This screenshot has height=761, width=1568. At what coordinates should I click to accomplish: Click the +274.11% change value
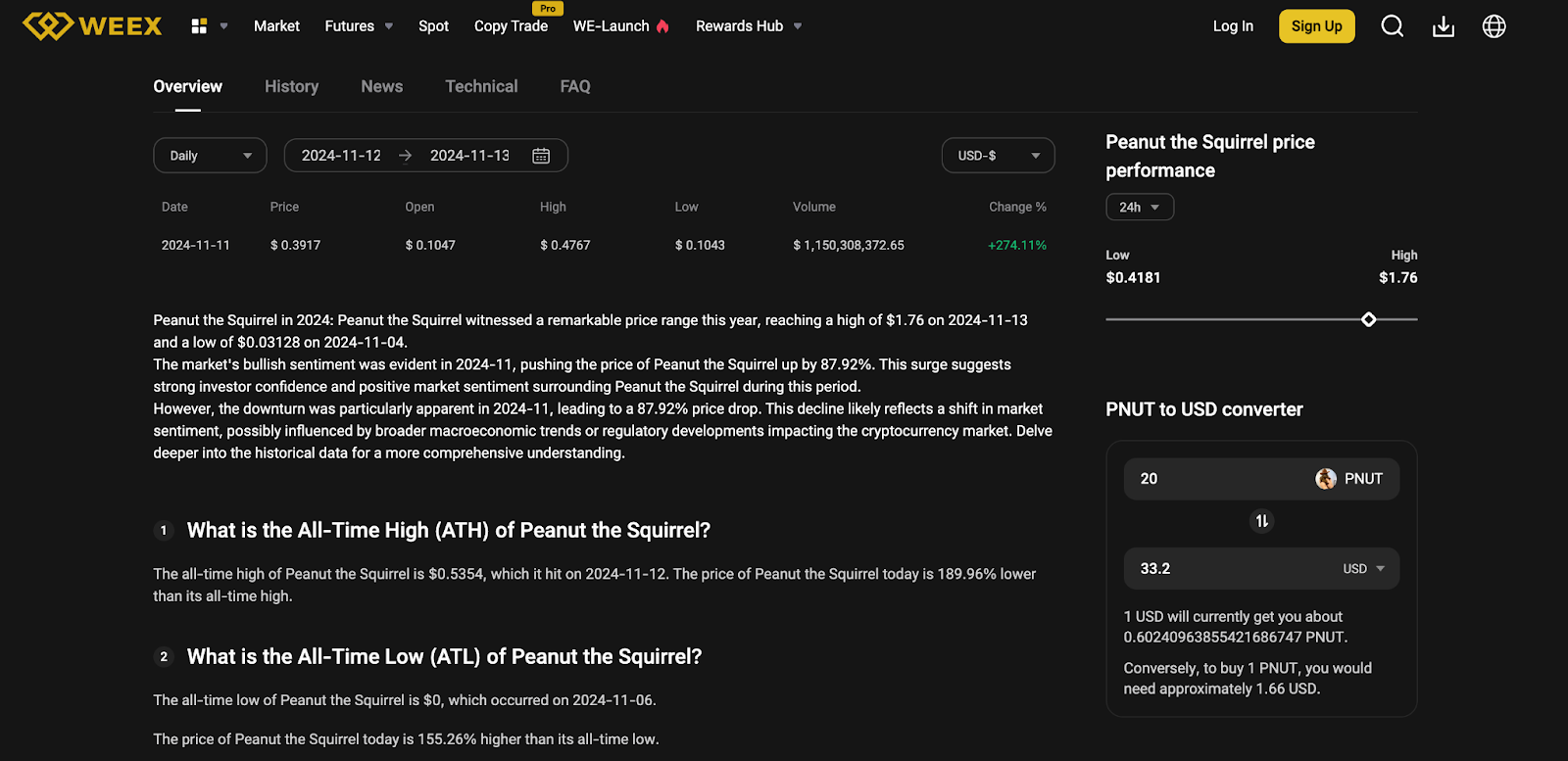(1017, 245)
